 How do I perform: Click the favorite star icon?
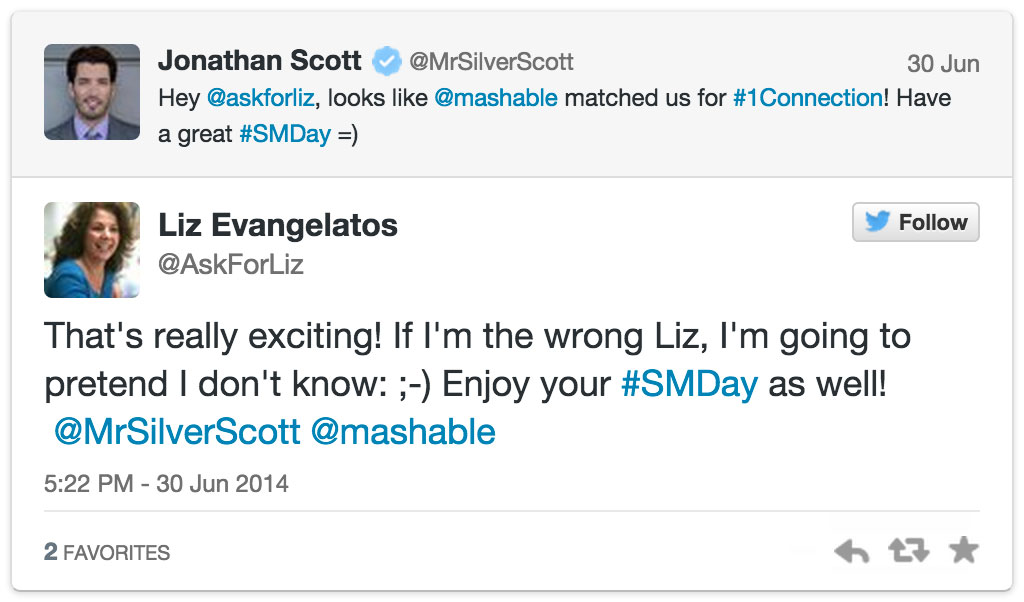963,550
